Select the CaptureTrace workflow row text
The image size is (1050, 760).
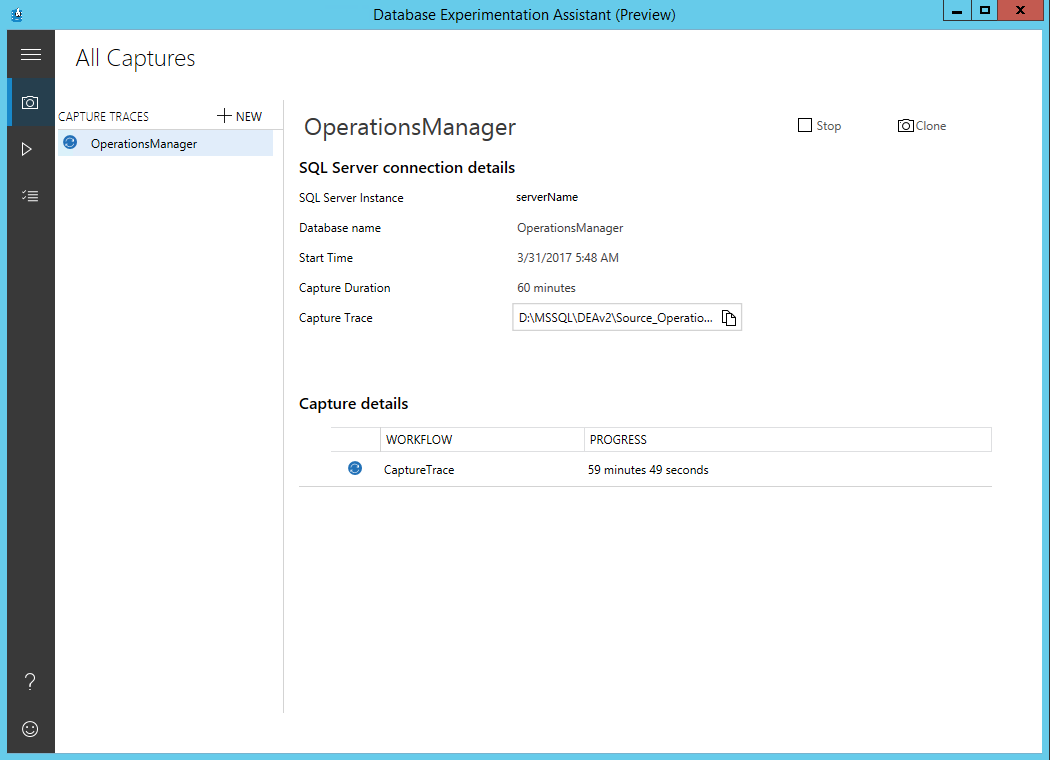419,470
